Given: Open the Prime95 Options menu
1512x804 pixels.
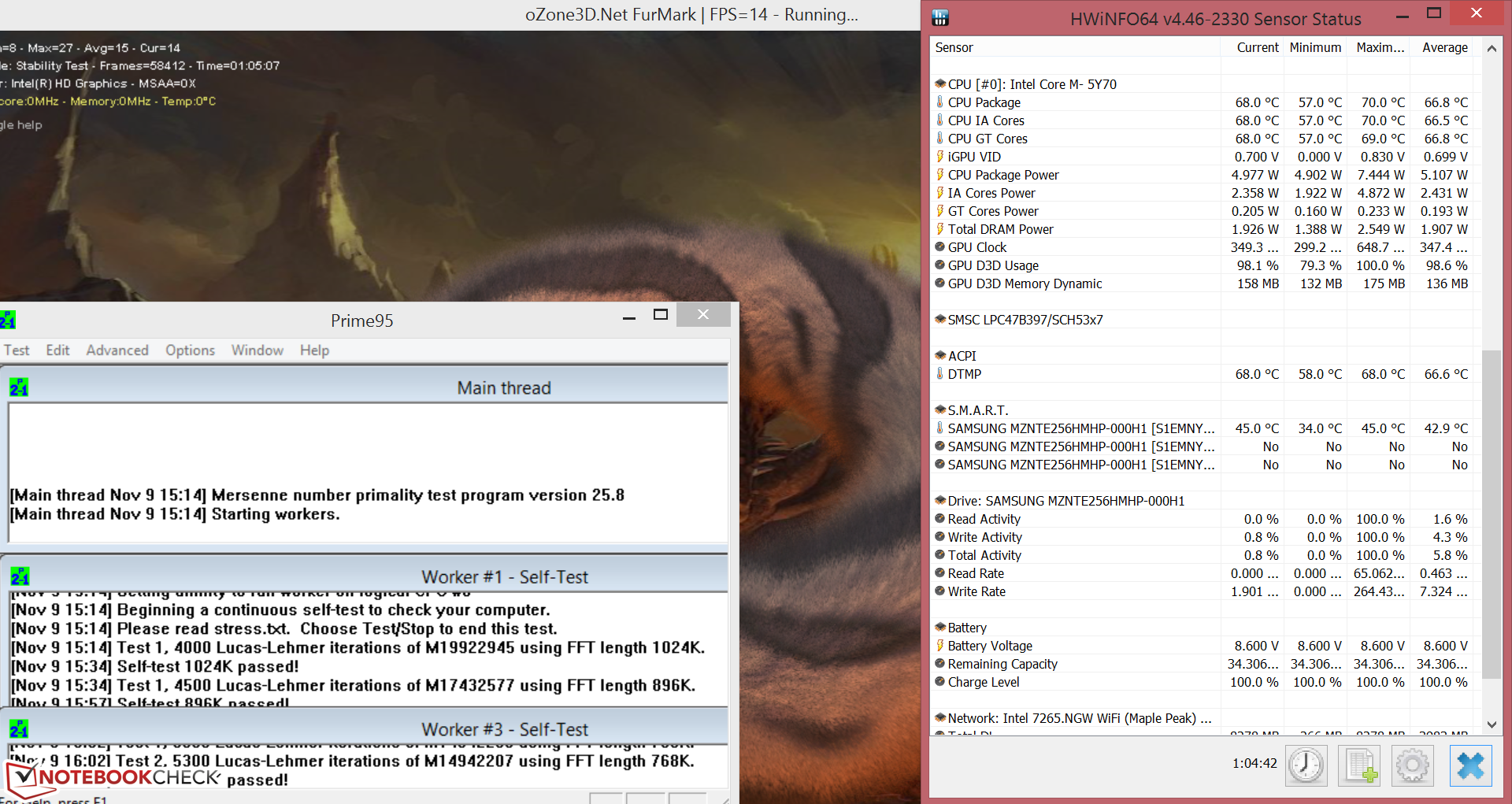Looking at the screenshot, I should (x=190, y=350).
